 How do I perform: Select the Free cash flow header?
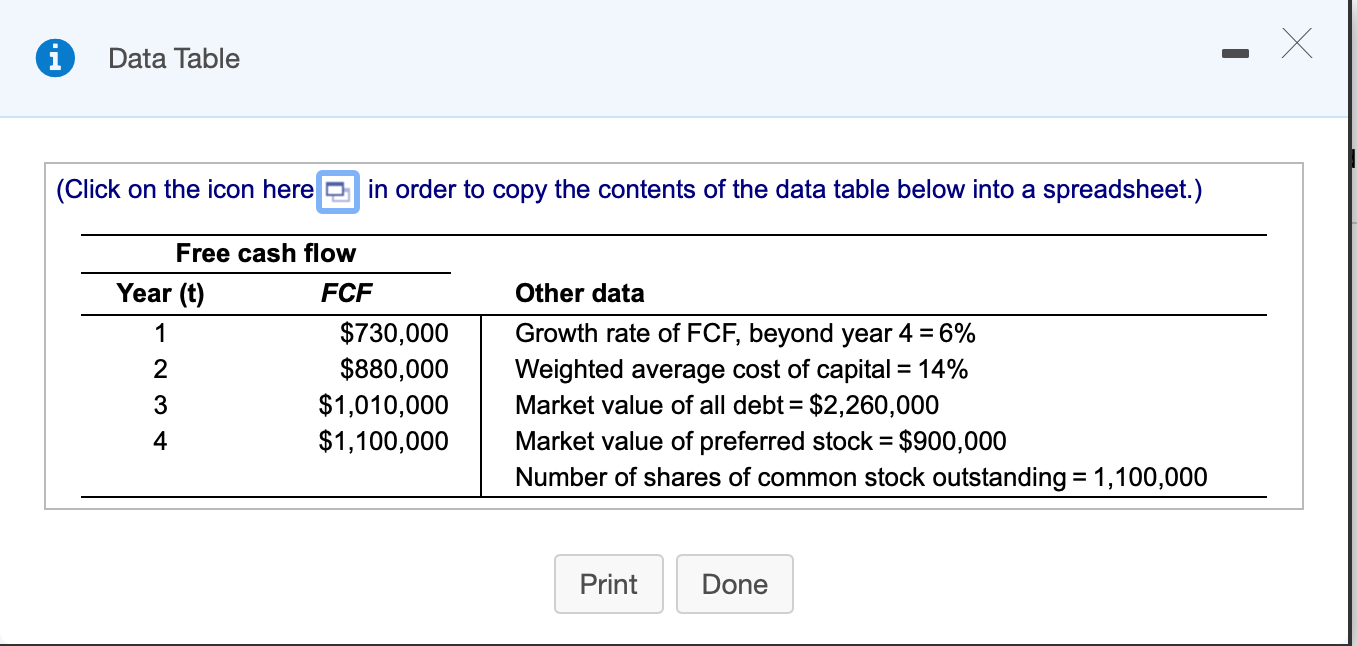[x=265, y=253]
